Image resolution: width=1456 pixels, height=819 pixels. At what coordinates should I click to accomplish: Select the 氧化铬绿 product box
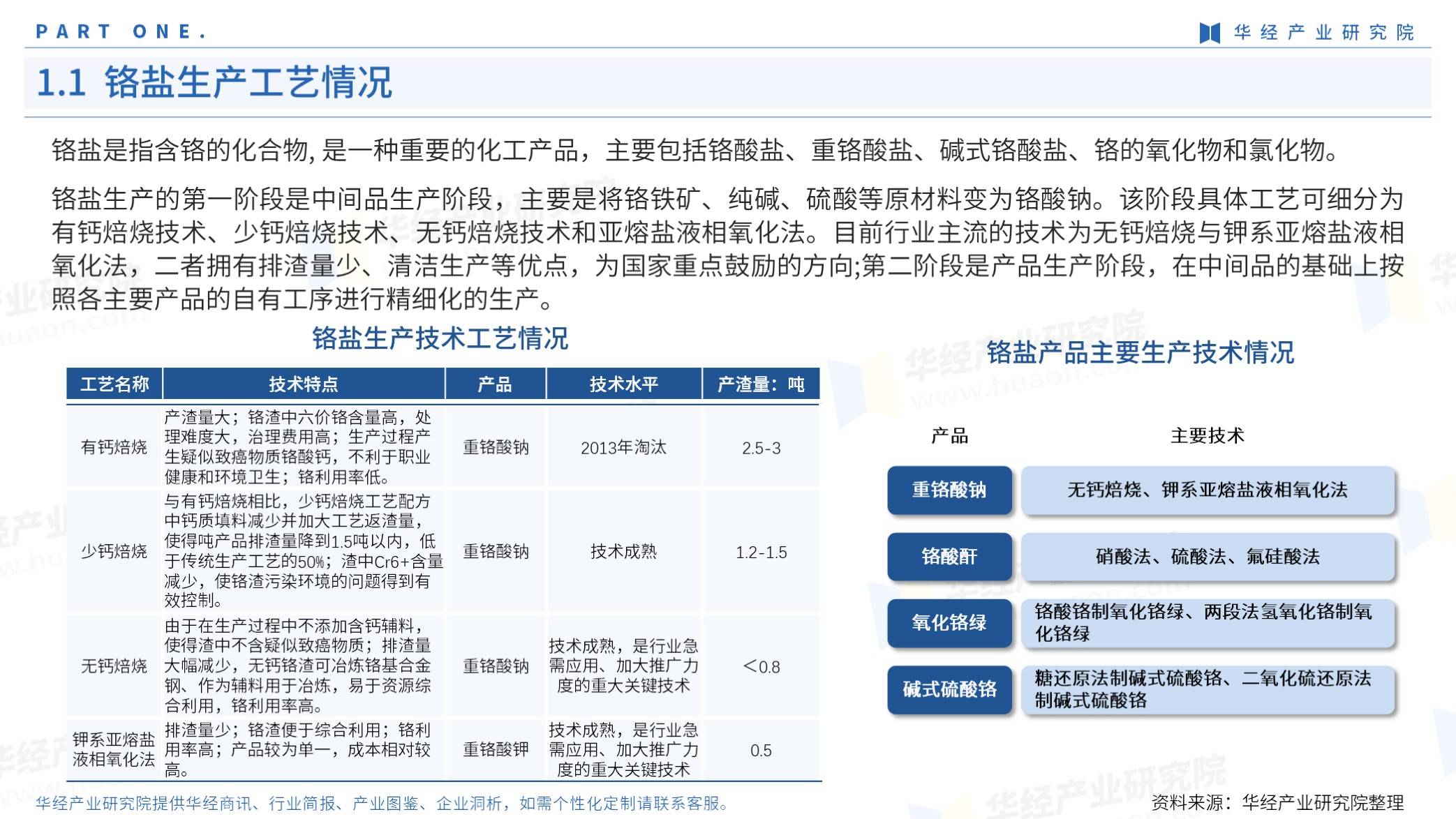coord(949,623)
